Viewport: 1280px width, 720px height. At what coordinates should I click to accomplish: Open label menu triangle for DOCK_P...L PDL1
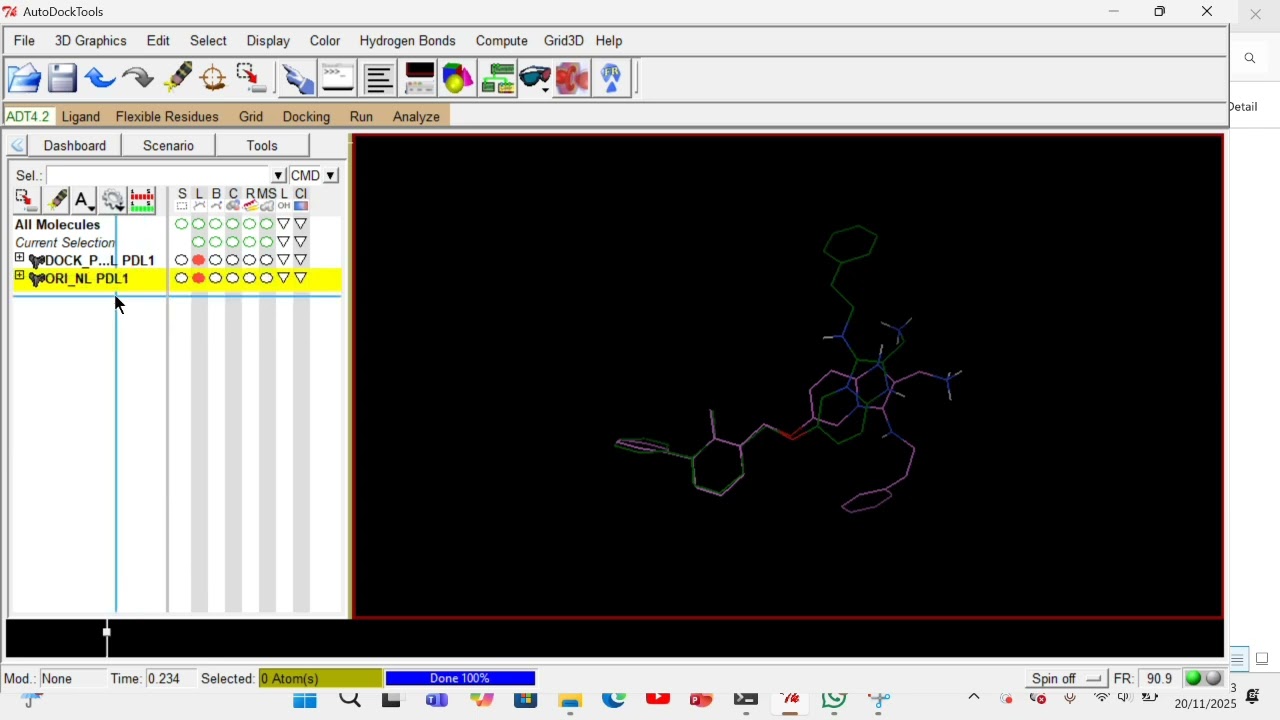[284, 261]
